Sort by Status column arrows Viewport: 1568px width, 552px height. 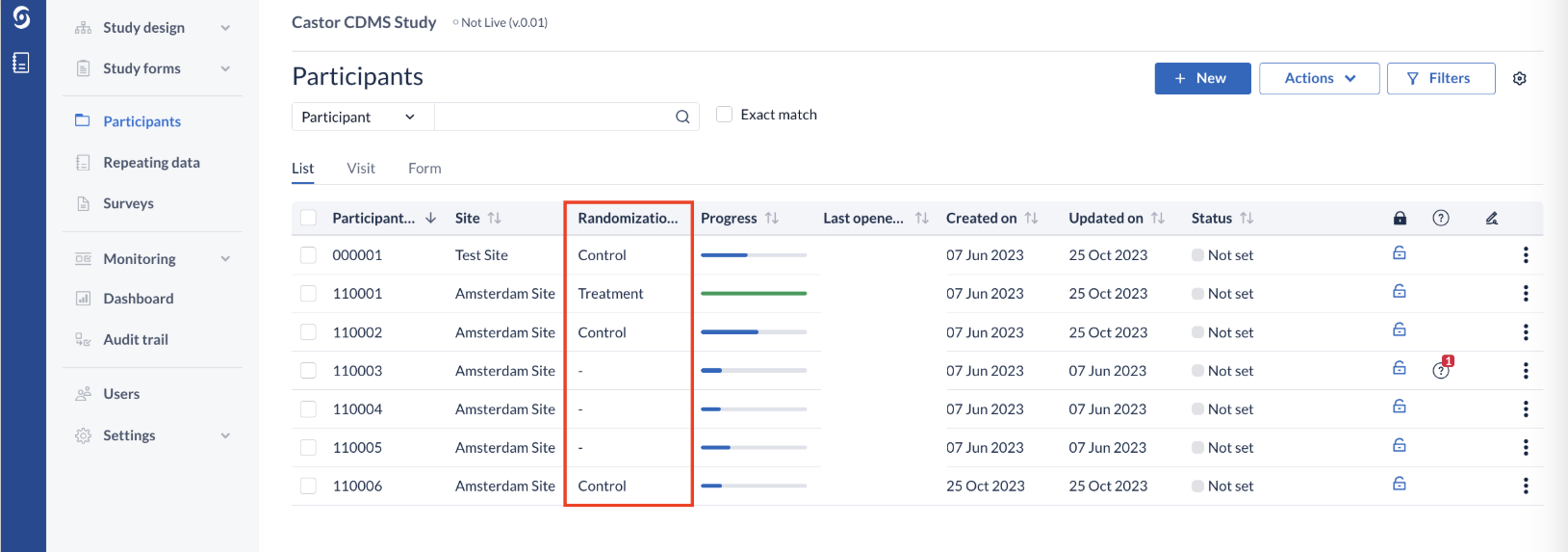point(1247,219)
